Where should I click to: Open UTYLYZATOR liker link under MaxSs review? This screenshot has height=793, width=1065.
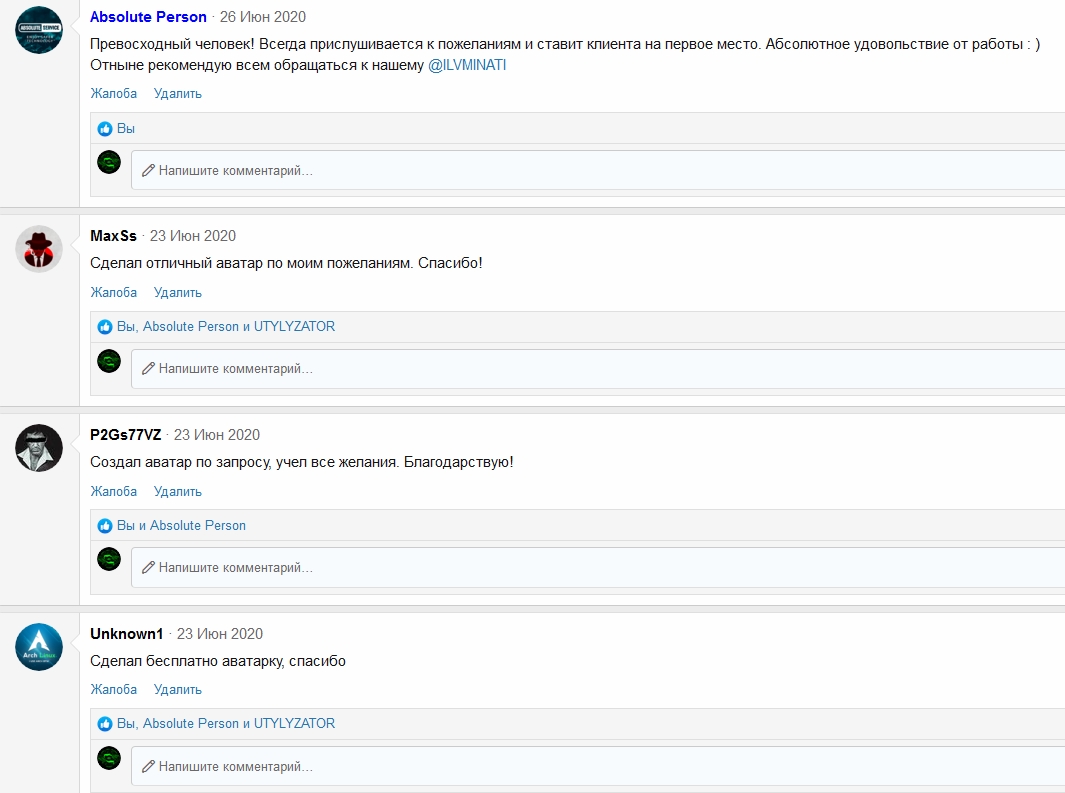click(294, 327)
